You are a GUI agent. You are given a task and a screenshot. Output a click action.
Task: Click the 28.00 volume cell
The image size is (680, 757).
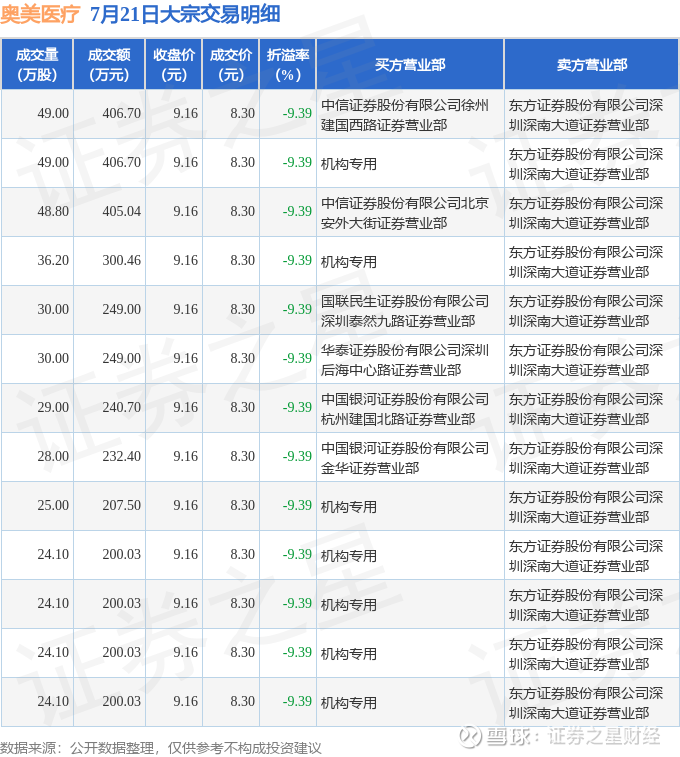pos(53,456)
